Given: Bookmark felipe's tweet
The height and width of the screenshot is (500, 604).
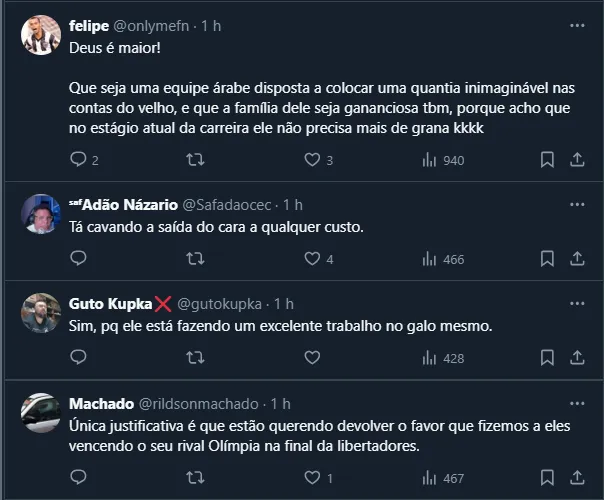Looking at the screenshot, I should pyautogui.click(x=547, y=160).
